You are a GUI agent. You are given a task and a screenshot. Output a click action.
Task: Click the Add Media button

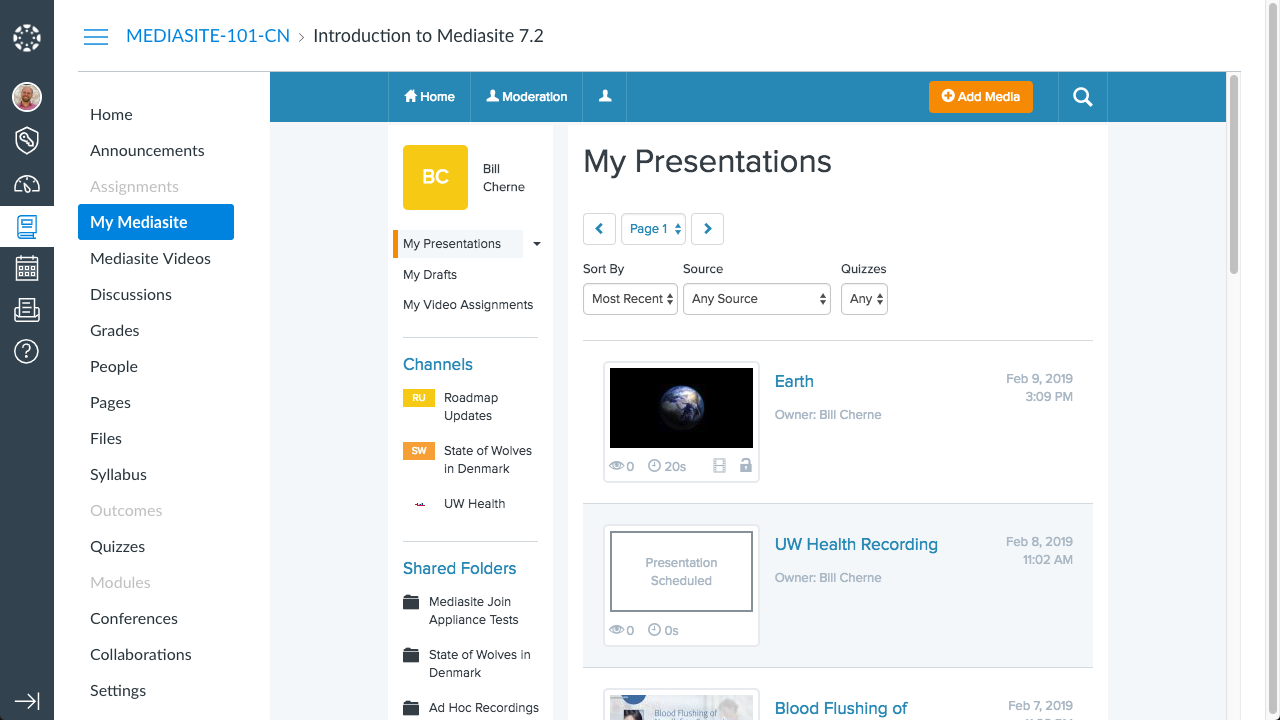pyautogui.click(x=981, y=97)
